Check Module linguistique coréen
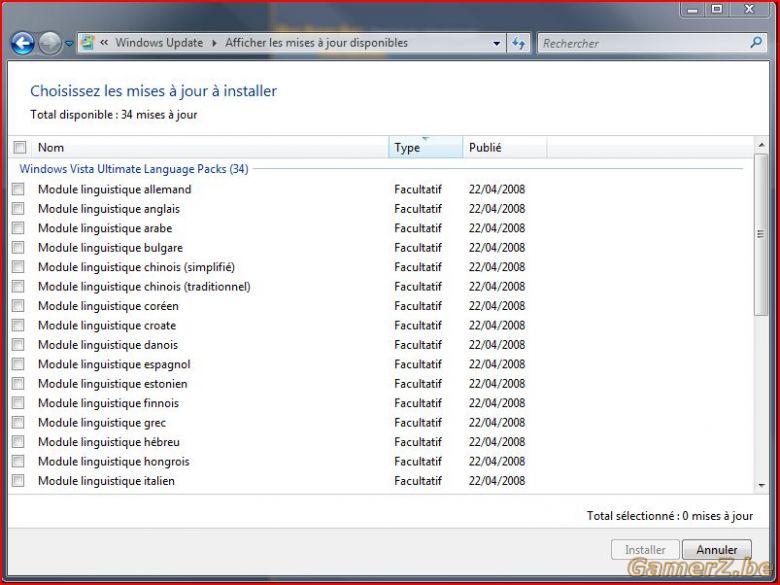The height and width of the screenshot is (585, 780). coord(18,306)
